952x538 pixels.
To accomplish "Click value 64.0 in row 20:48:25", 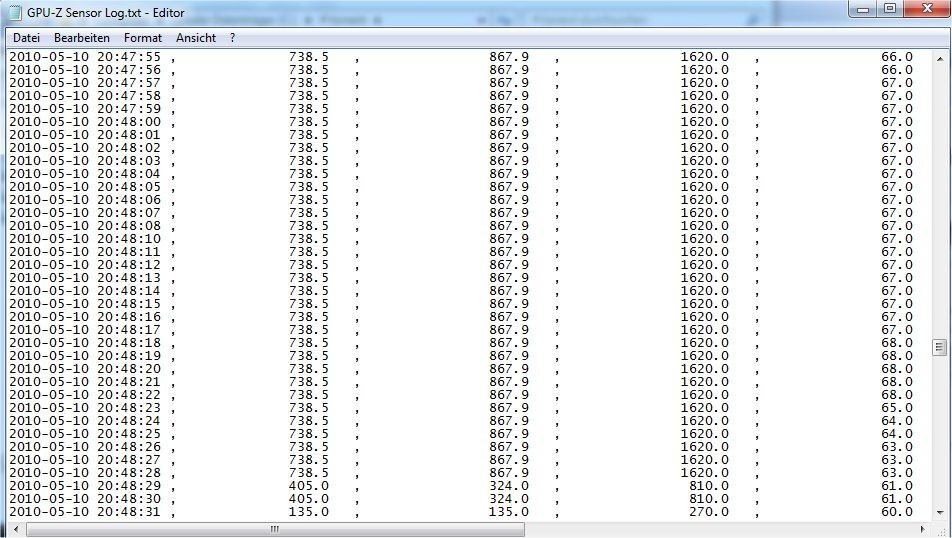I will coord(897,434).
